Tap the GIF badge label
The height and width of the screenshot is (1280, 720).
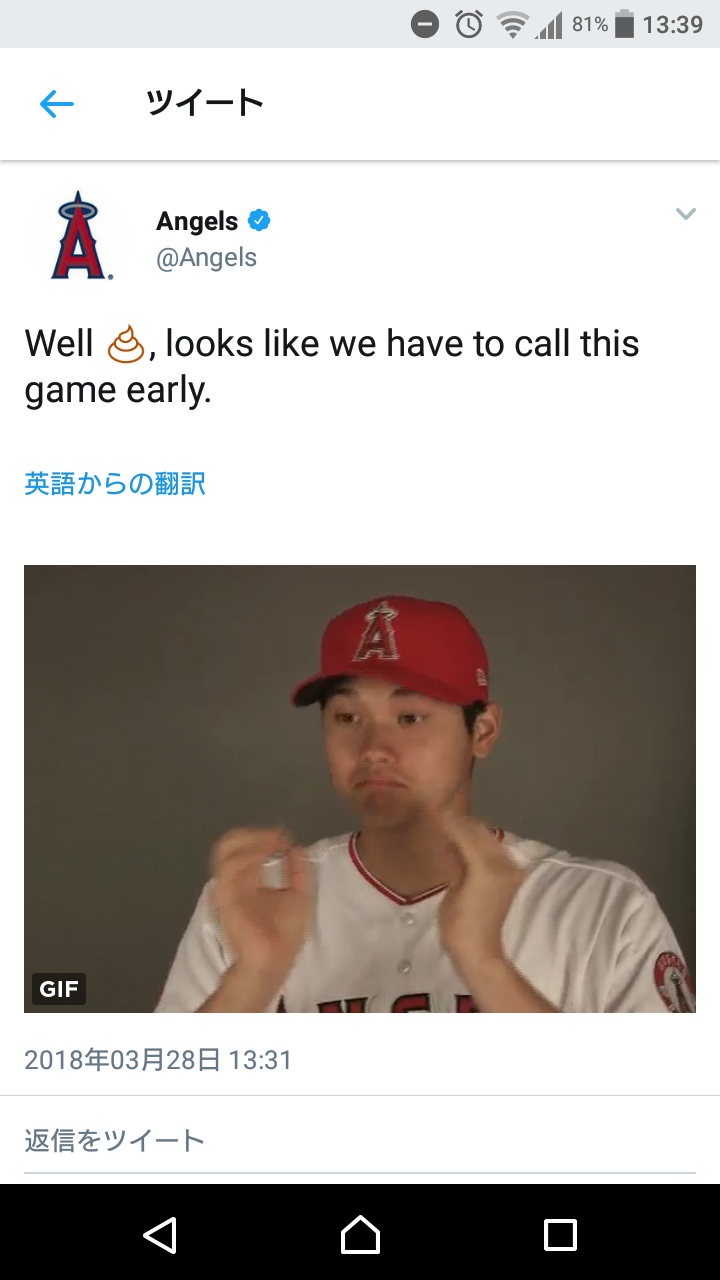[59, 990]
